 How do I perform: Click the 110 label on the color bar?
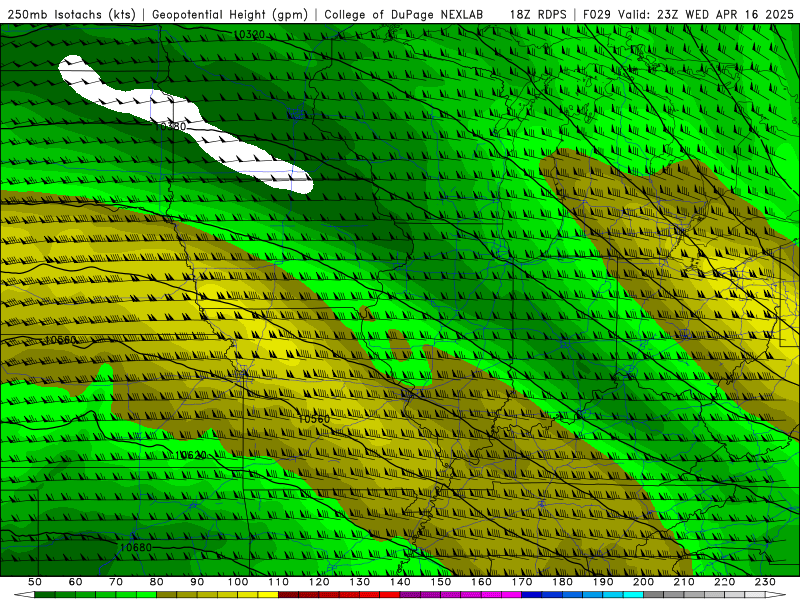(x=278, y=582)
